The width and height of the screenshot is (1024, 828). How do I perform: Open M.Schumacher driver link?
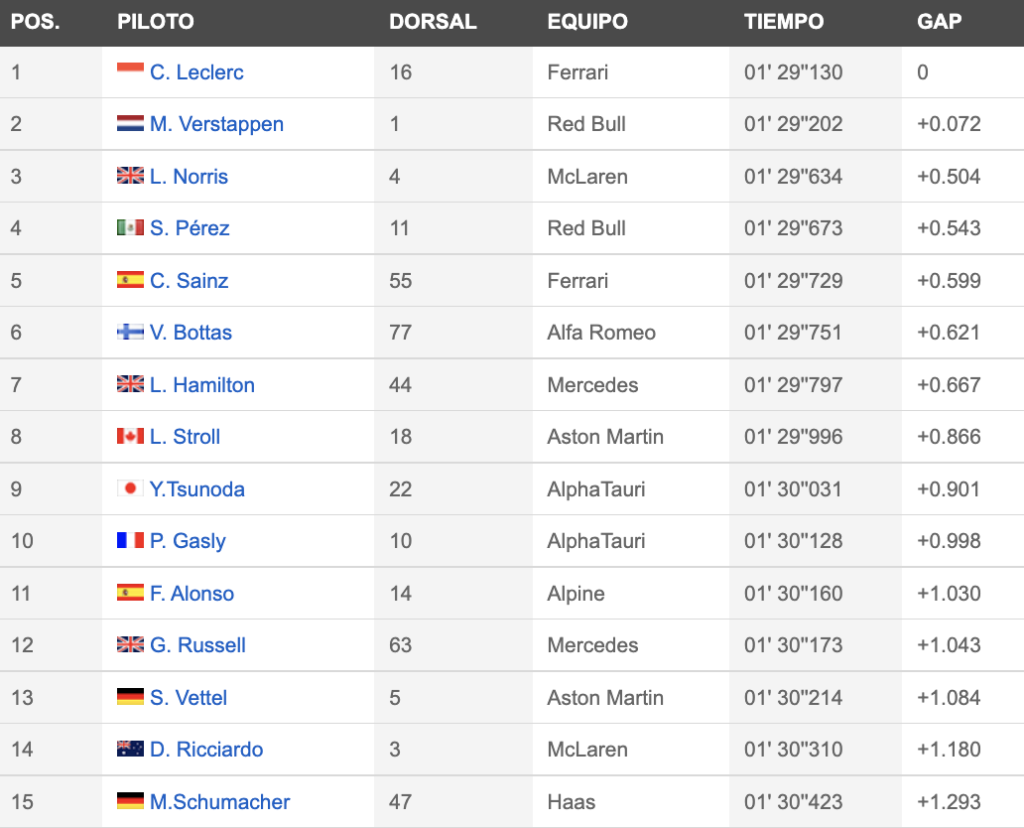219,801
